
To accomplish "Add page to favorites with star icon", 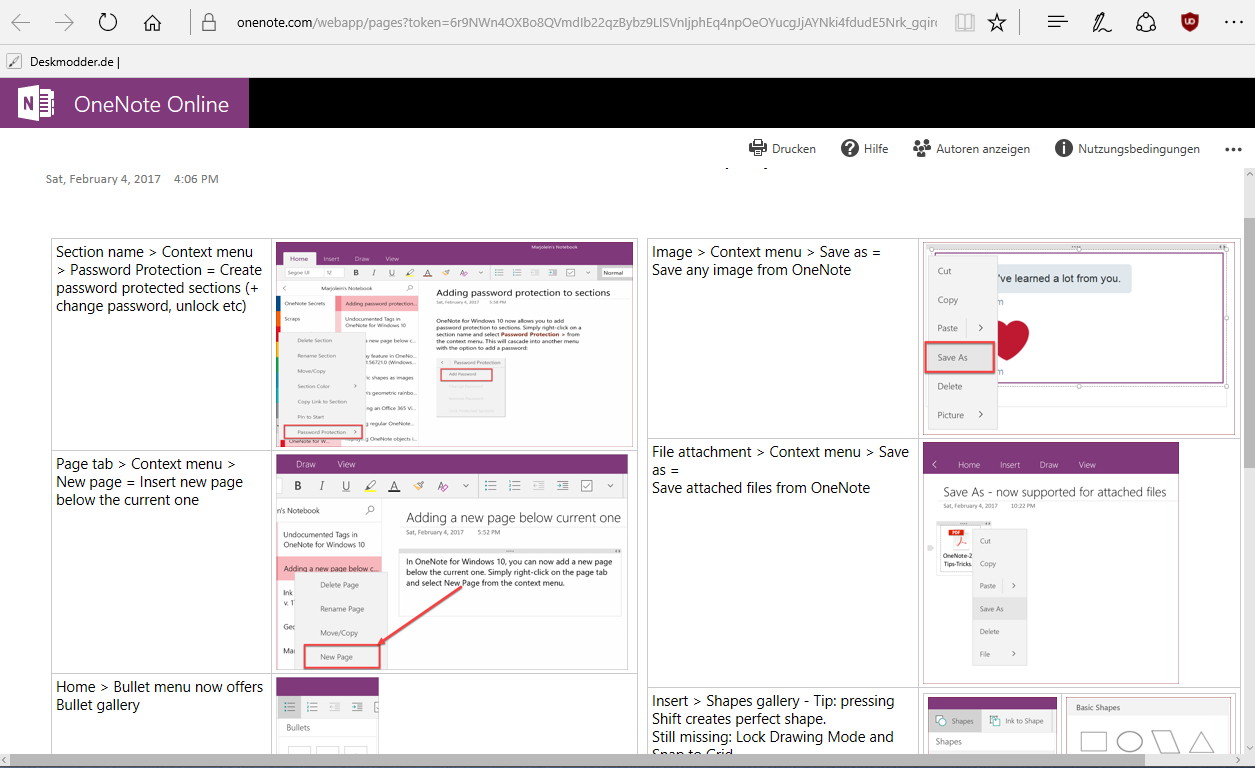I will point(997,22).
